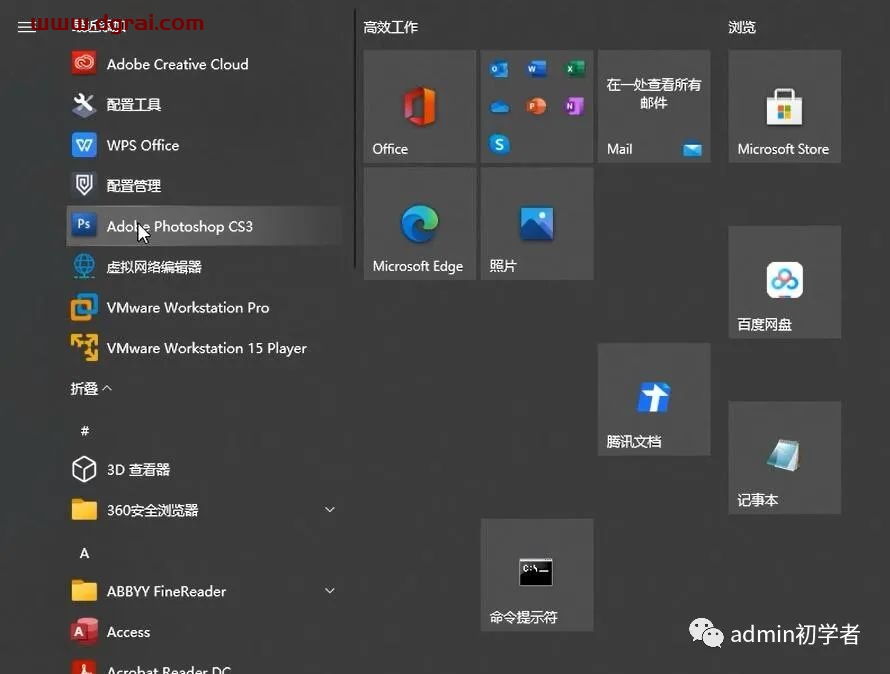Image resolution: width=890 pixels, height=674 pixels.
Task: Click the 浏览 group title
Action: coord(742,27)
